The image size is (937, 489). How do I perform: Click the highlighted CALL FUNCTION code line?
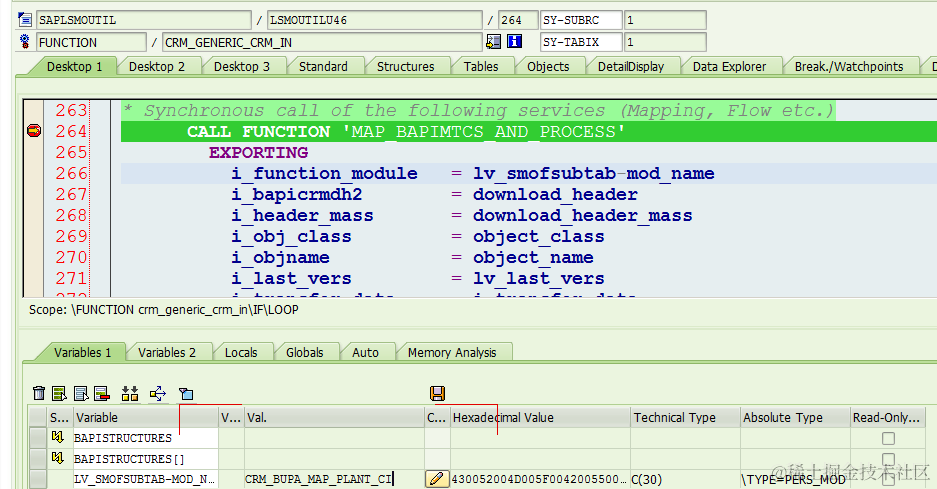point(529,132)
